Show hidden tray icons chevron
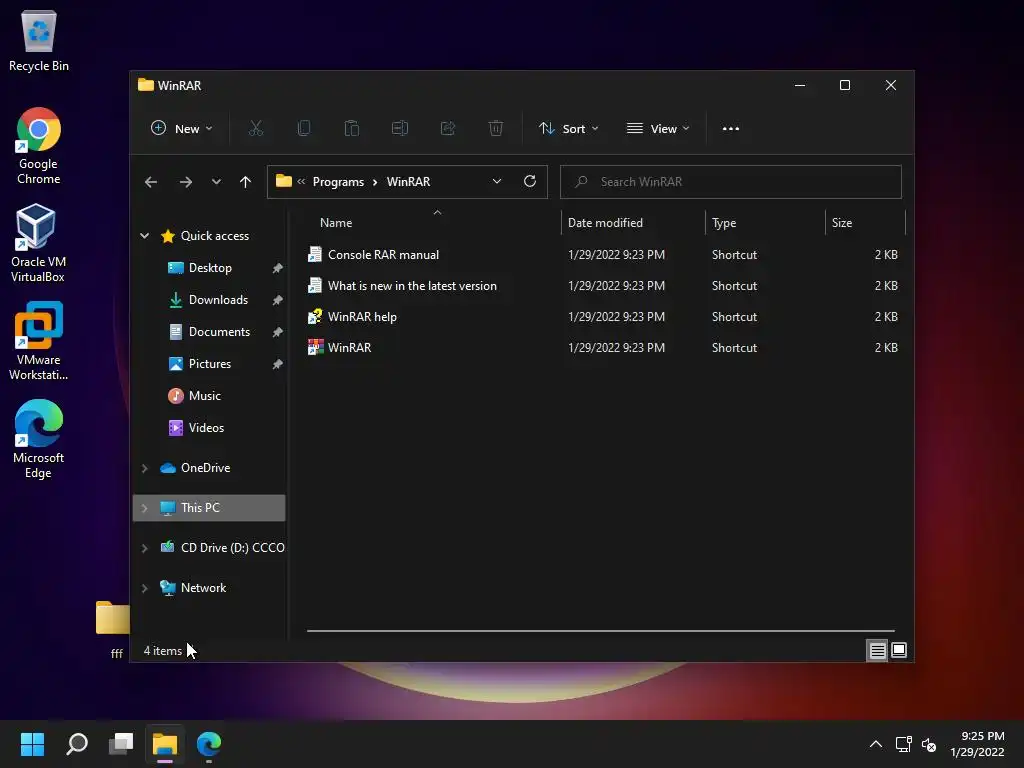This screenshot has width=1024, height=768. pos(876,744)
